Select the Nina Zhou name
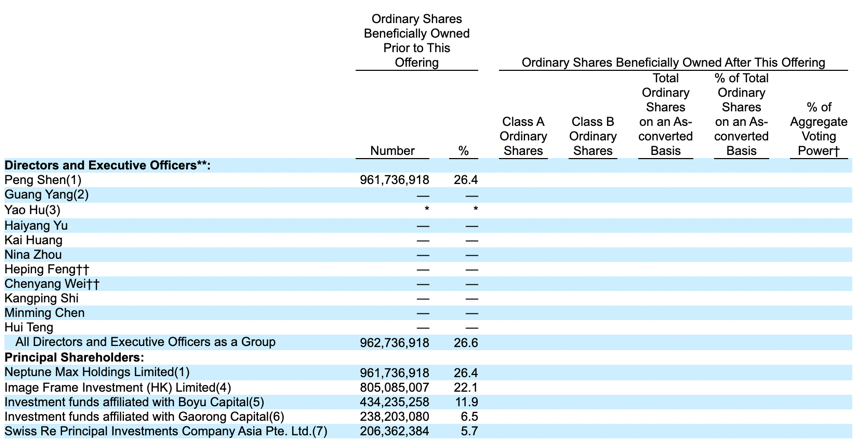The image size is (865, 448). point(33,254)
